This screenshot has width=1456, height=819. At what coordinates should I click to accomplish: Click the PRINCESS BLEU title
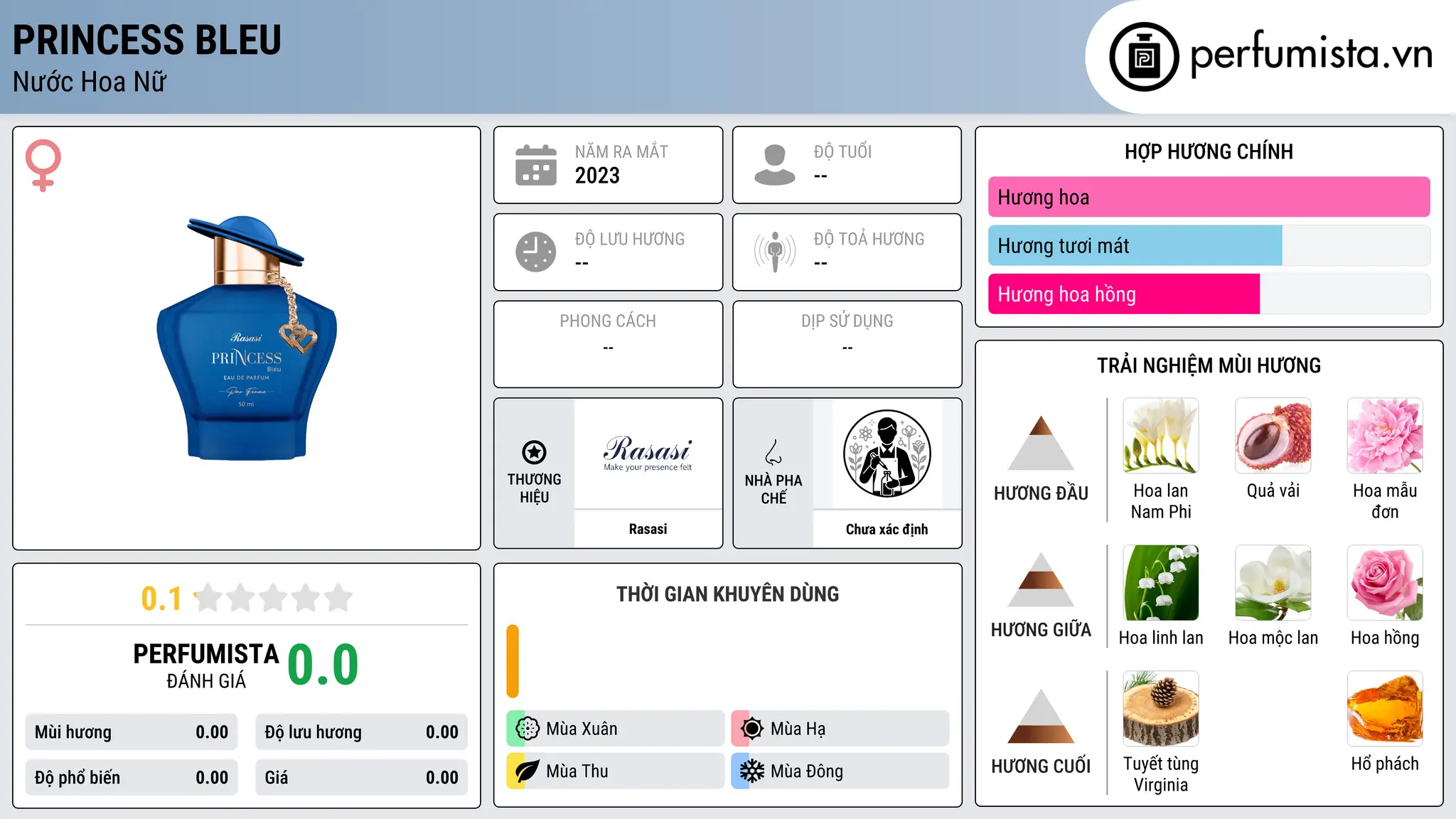click(147, 40)
